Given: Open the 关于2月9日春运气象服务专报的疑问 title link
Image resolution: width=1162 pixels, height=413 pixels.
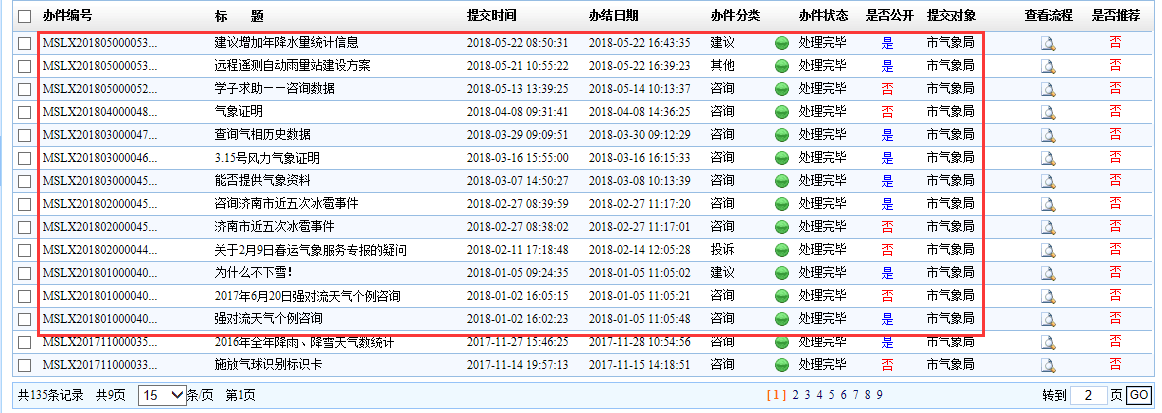Looking at the screenshot, I should tap(310, 250).
